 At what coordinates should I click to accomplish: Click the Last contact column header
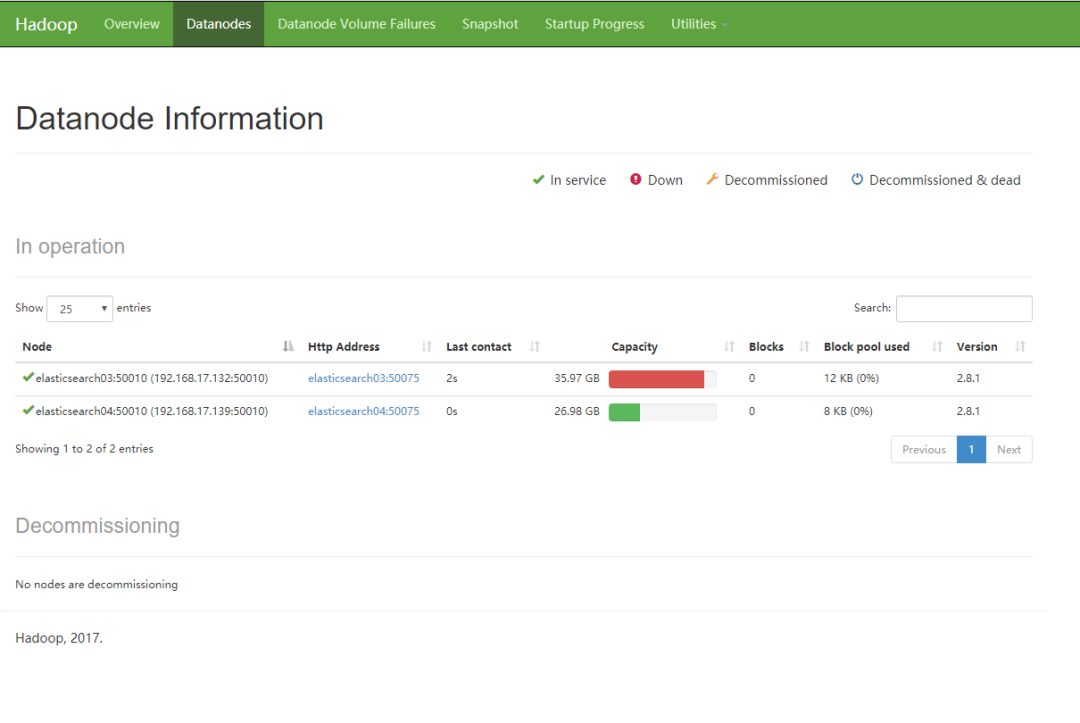point(493,346)
